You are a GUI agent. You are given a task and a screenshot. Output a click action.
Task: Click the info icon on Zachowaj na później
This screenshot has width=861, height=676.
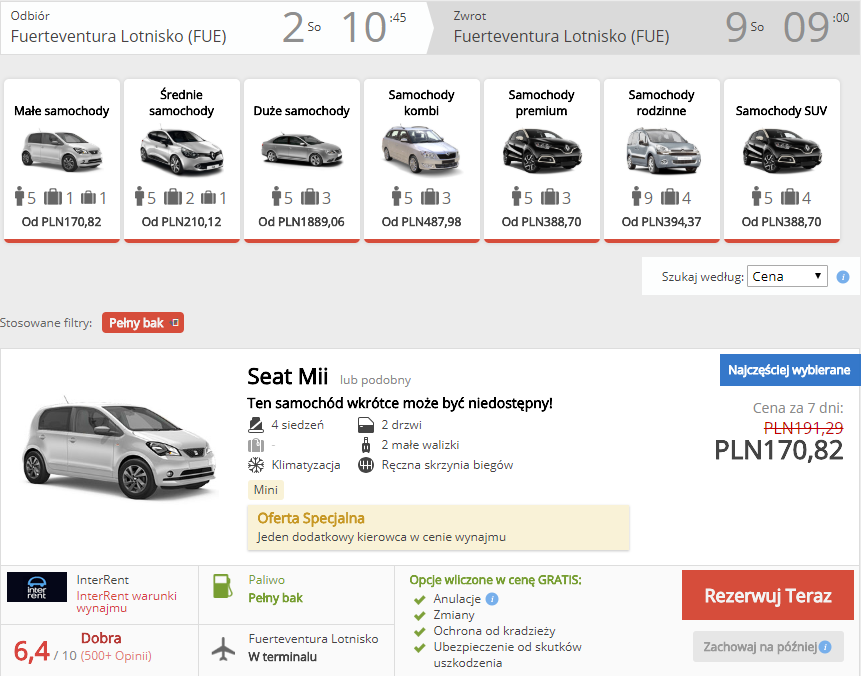(x=825, y=647)
